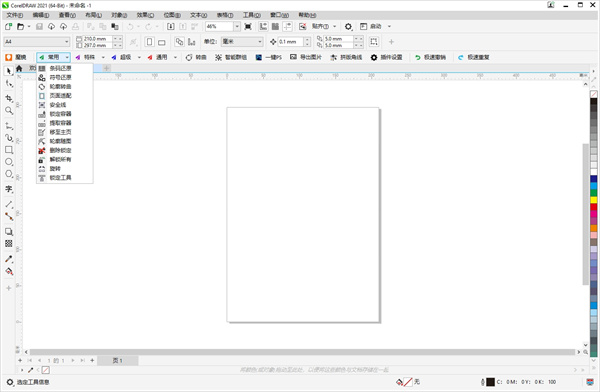Click the cloud download icon

point(51,26)
